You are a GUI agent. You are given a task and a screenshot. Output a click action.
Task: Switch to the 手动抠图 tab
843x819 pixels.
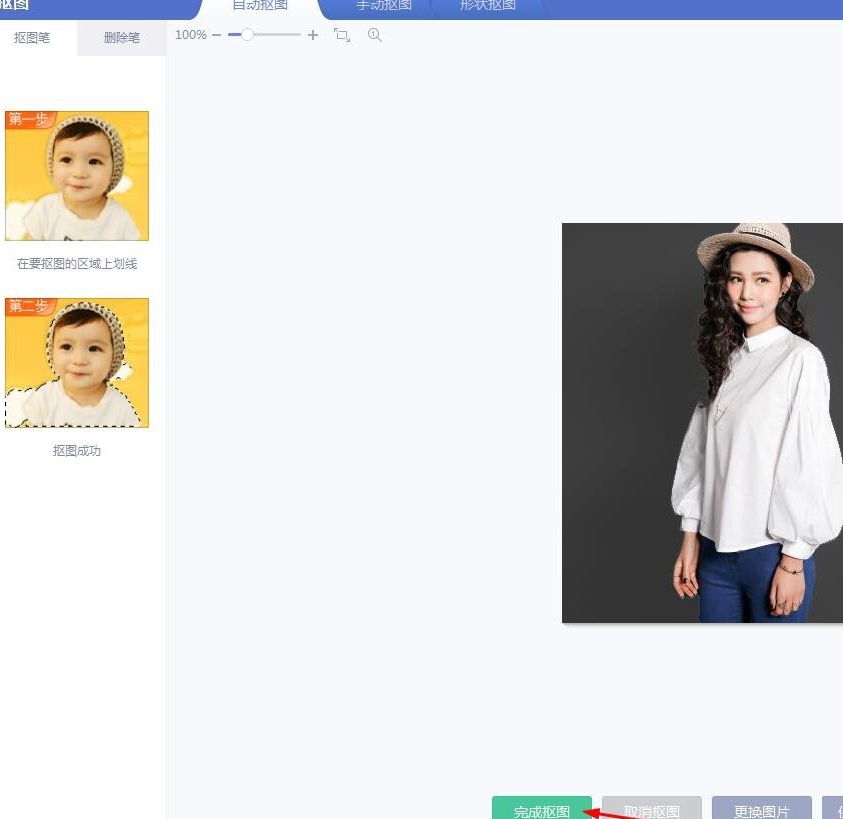(x=384, y=6)
